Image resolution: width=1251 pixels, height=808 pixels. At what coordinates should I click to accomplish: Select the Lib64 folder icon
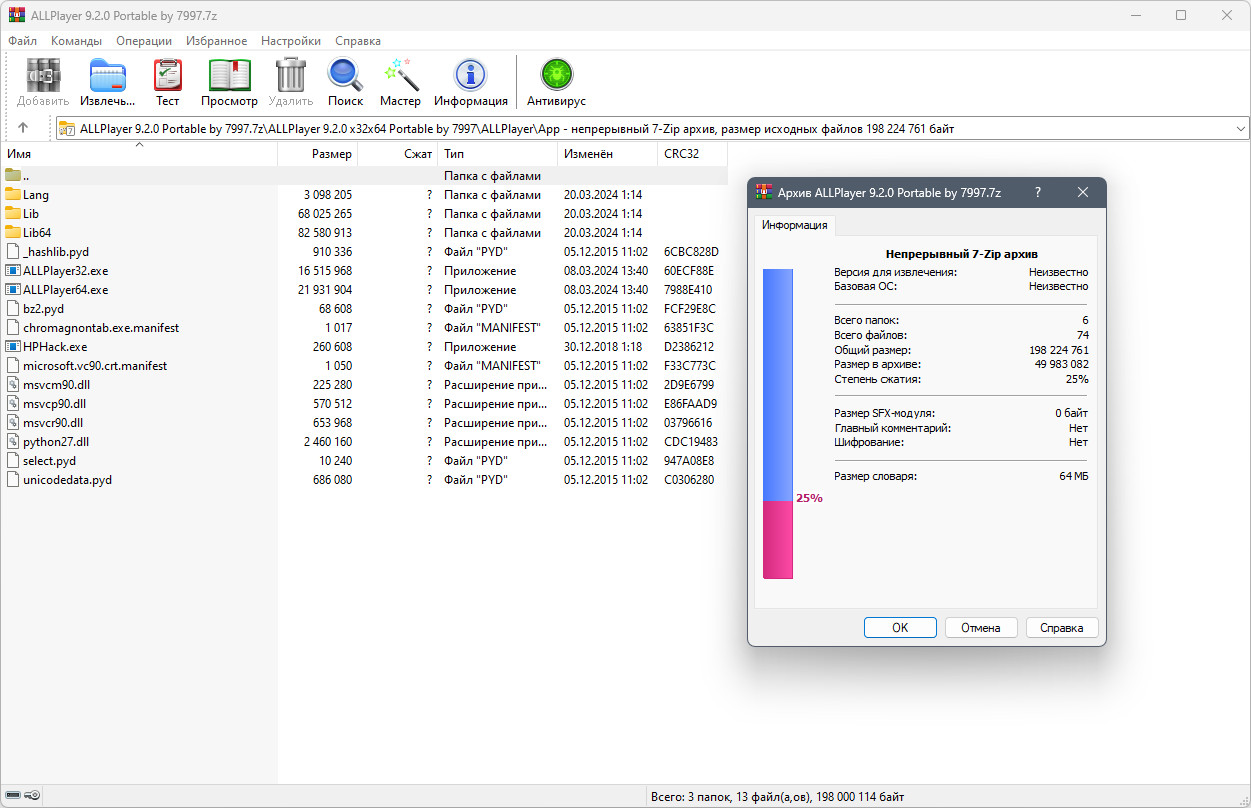point(13,233)
